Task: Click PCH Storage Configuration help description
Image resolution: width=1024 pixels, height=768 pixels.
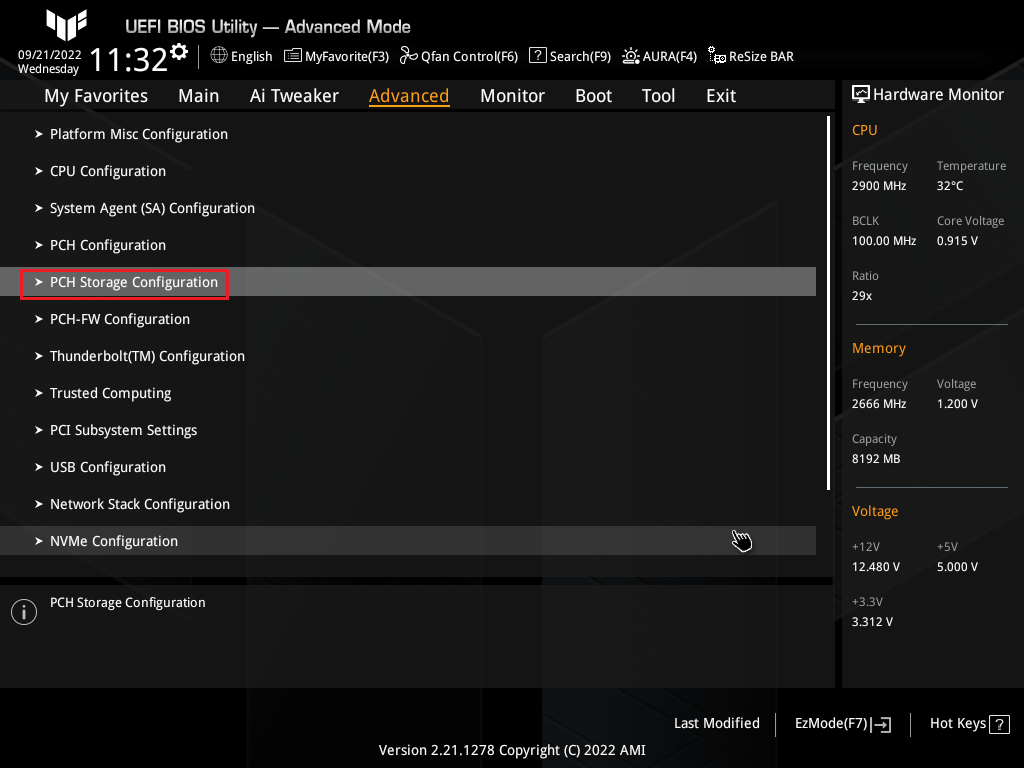Action: click(127, 603)
